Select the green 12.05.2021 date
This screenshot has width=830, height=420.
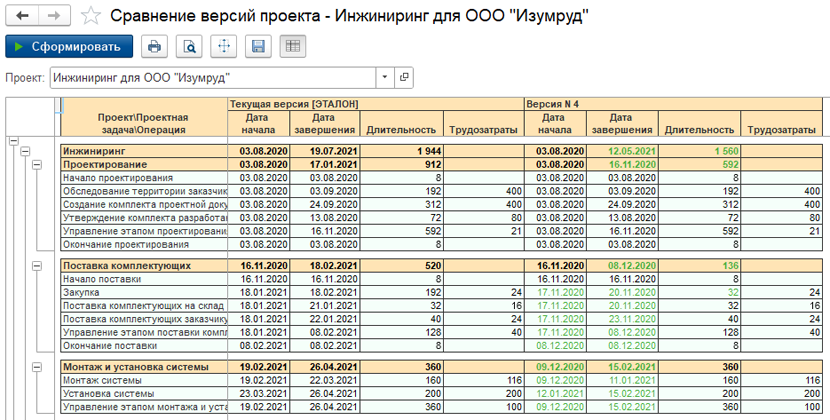tap(622, 151)
